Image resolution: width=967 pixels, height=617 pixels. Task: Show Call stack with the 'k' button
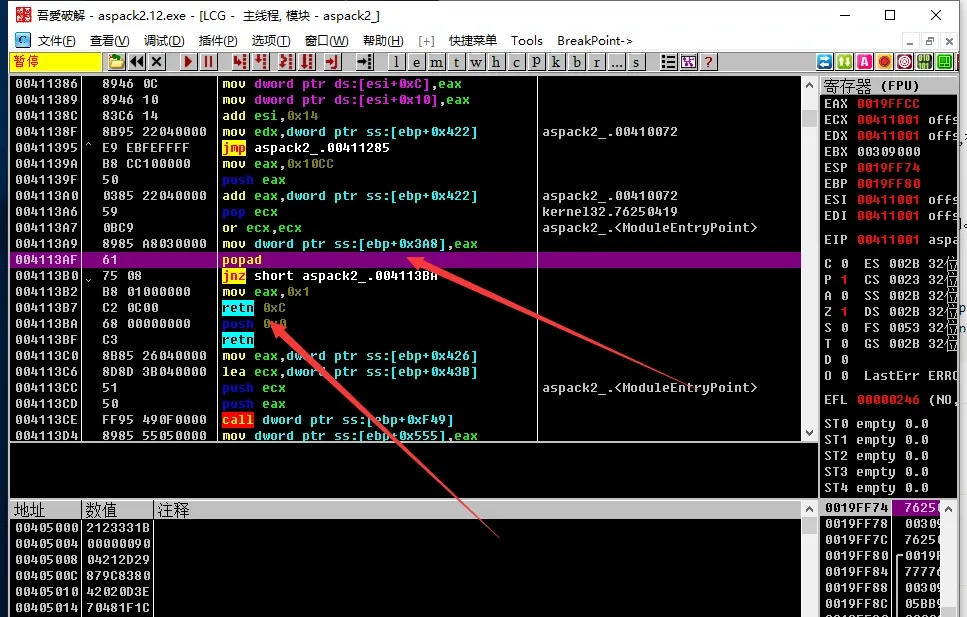pyautogui.click(x=556, y=62)
